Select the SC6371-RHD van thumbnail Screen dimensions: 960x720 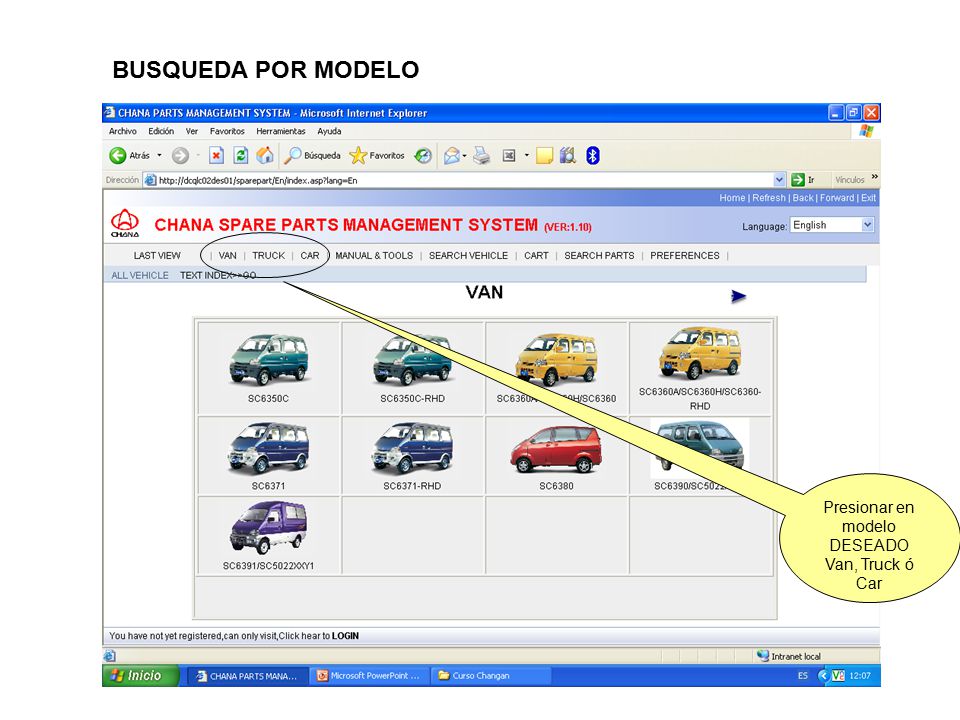tap(412, 448)
